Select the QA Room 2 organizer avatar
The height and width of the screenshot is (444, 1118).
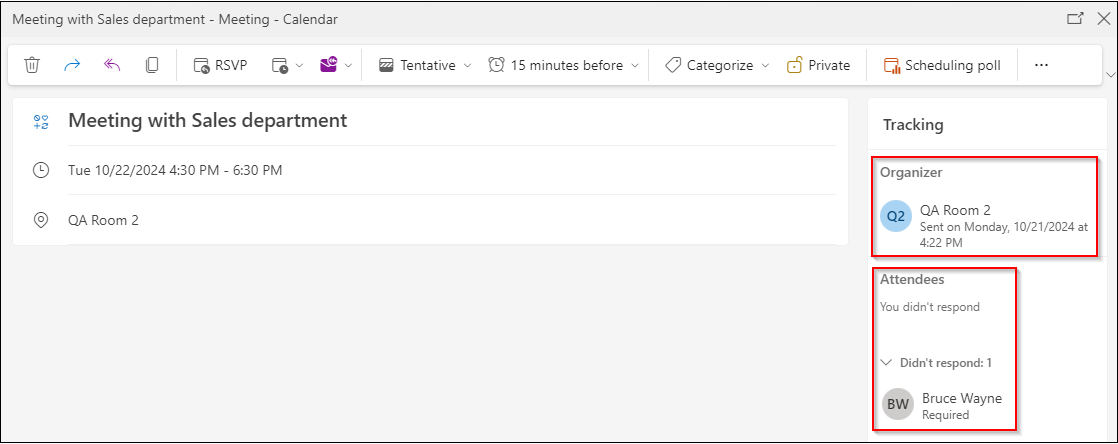point(896,217)
